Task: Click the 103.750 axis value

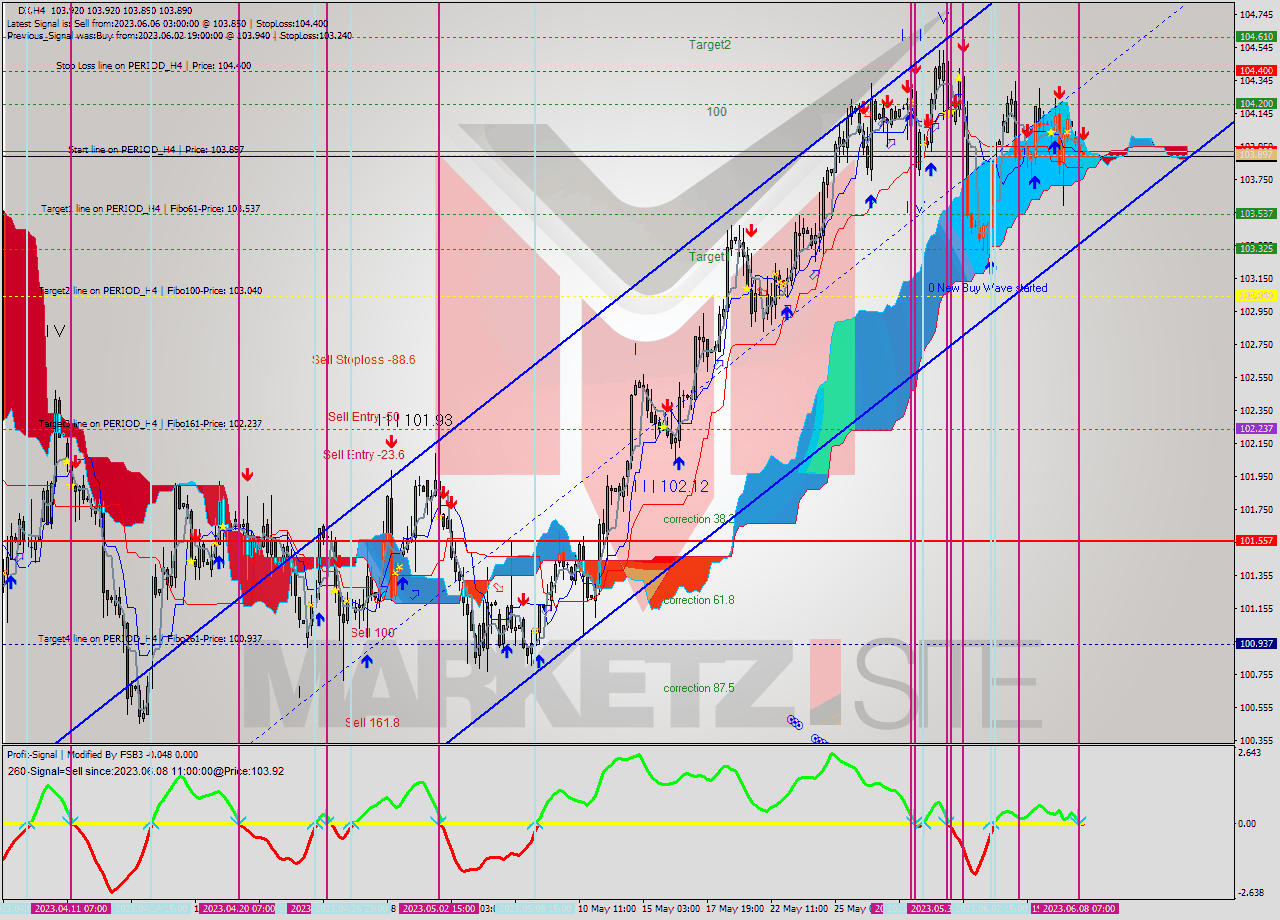Action: pos(1256,179)
